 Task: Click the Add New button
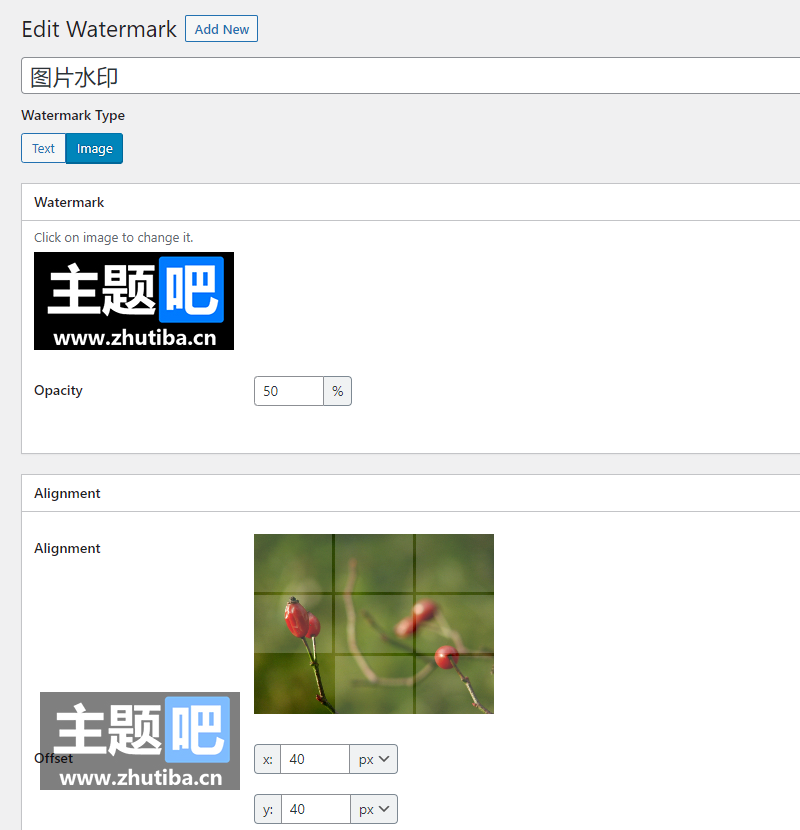pos(221,29)
